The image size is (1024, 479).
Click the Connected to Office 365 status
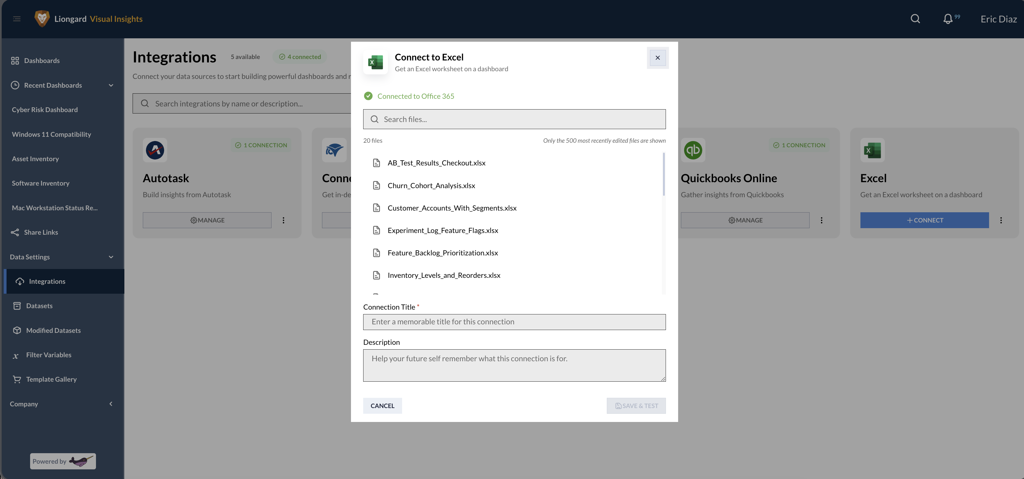pyautogui.click(x=409, y=96)
